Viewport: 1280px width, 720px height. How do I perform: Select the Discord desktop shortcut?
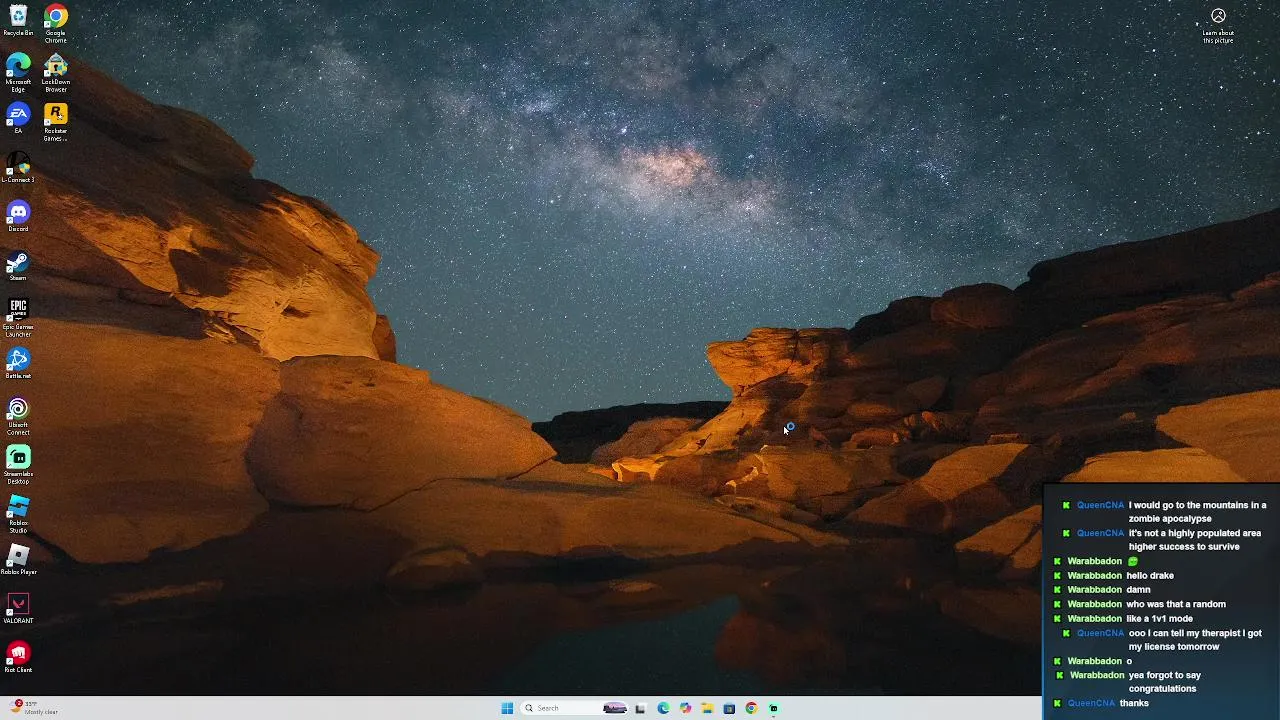pos(18,216)
